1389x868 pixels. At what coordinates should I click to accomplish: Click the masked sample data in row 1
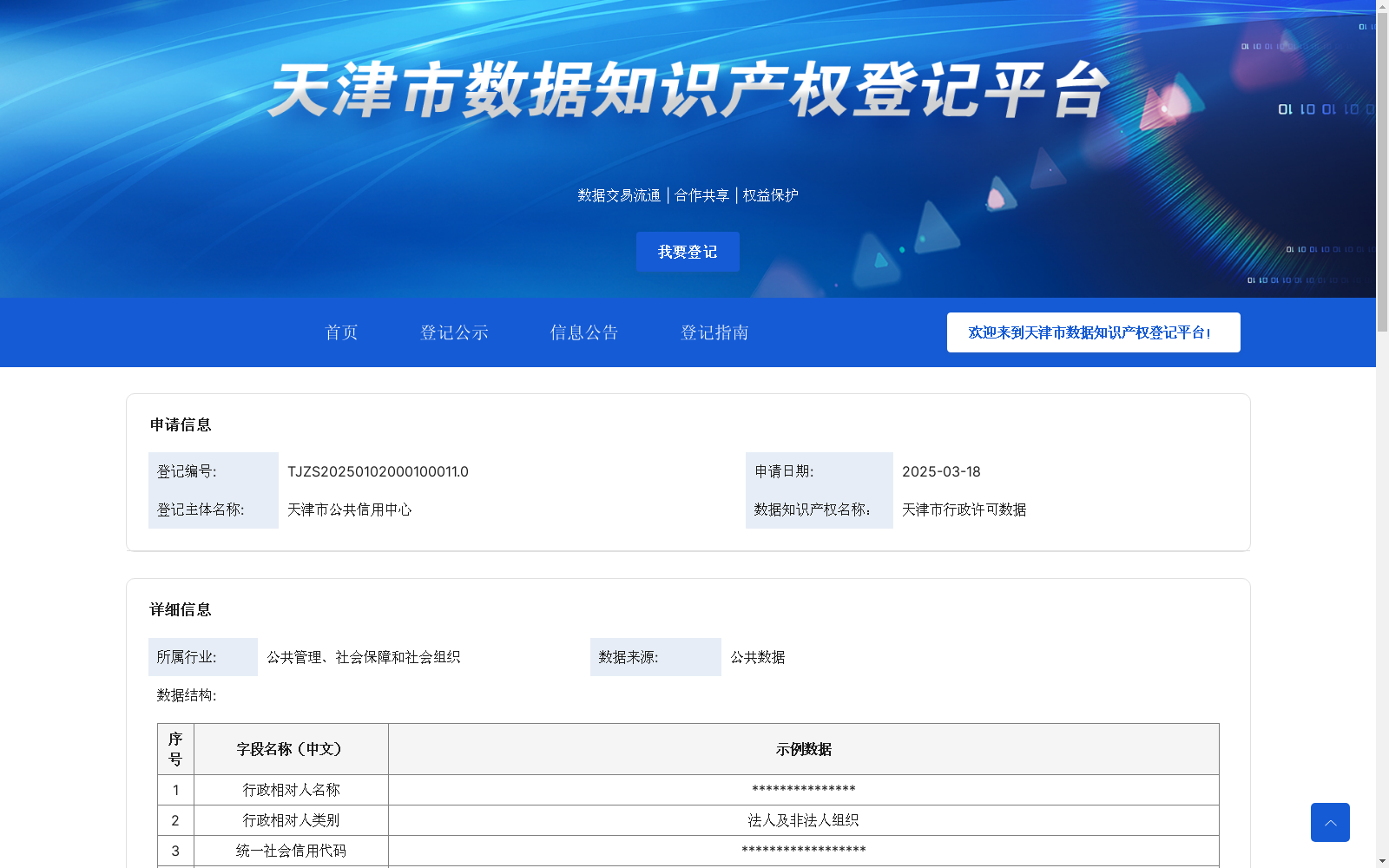804,790
